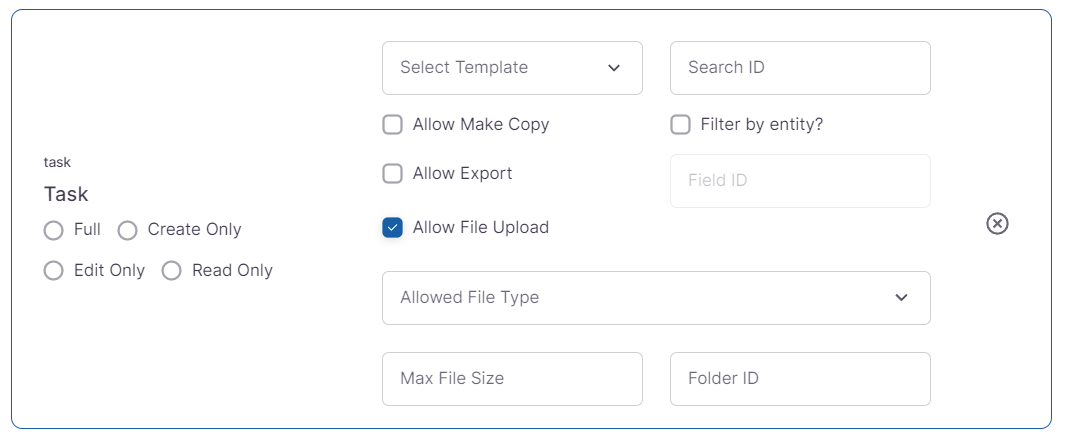The width and height of the screenshot is (1069, 439).
Task: Click the circled X remove icon
Action: pos(997,223)
